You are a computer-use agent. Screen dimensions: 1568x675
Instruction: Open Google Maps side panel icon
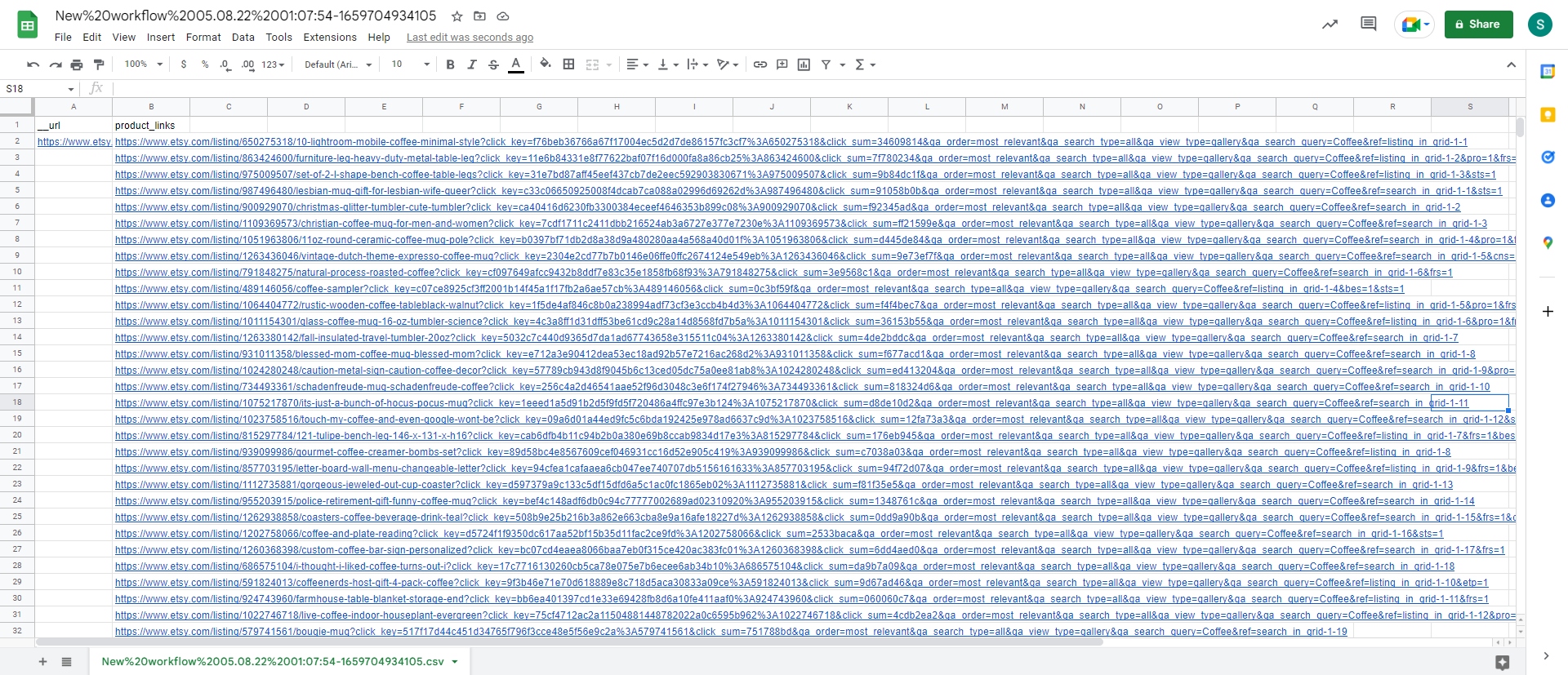(x=1548, y=242)
